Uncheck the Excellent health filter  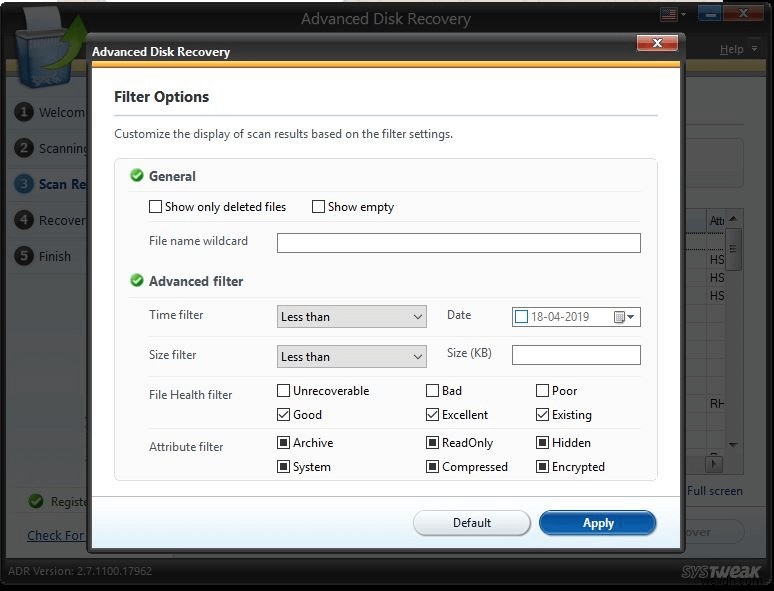click(432, 414)
